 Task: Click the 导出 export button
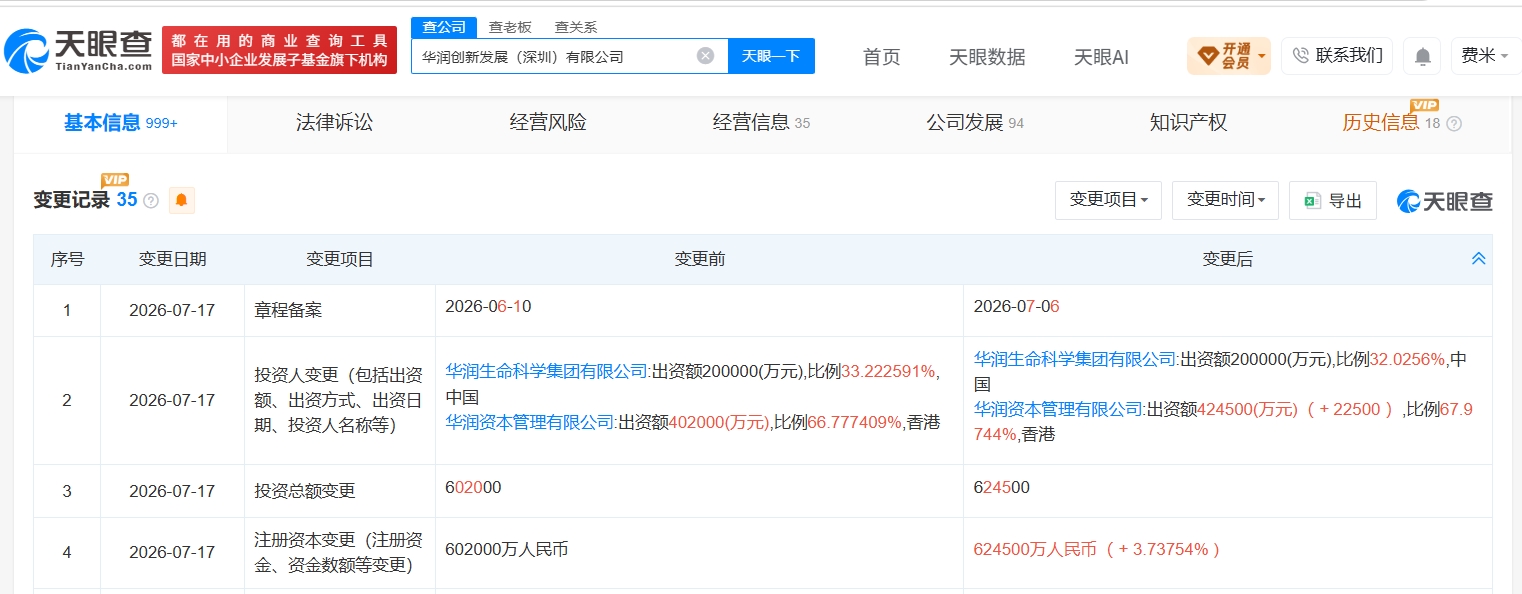1333,200
